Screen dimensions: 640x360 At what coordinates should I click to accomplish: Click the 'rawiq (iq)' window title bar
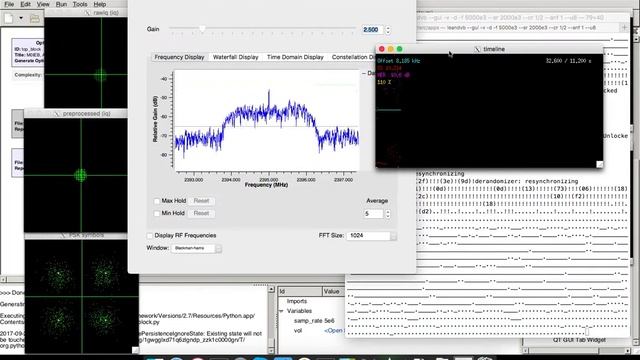point(86,13)
